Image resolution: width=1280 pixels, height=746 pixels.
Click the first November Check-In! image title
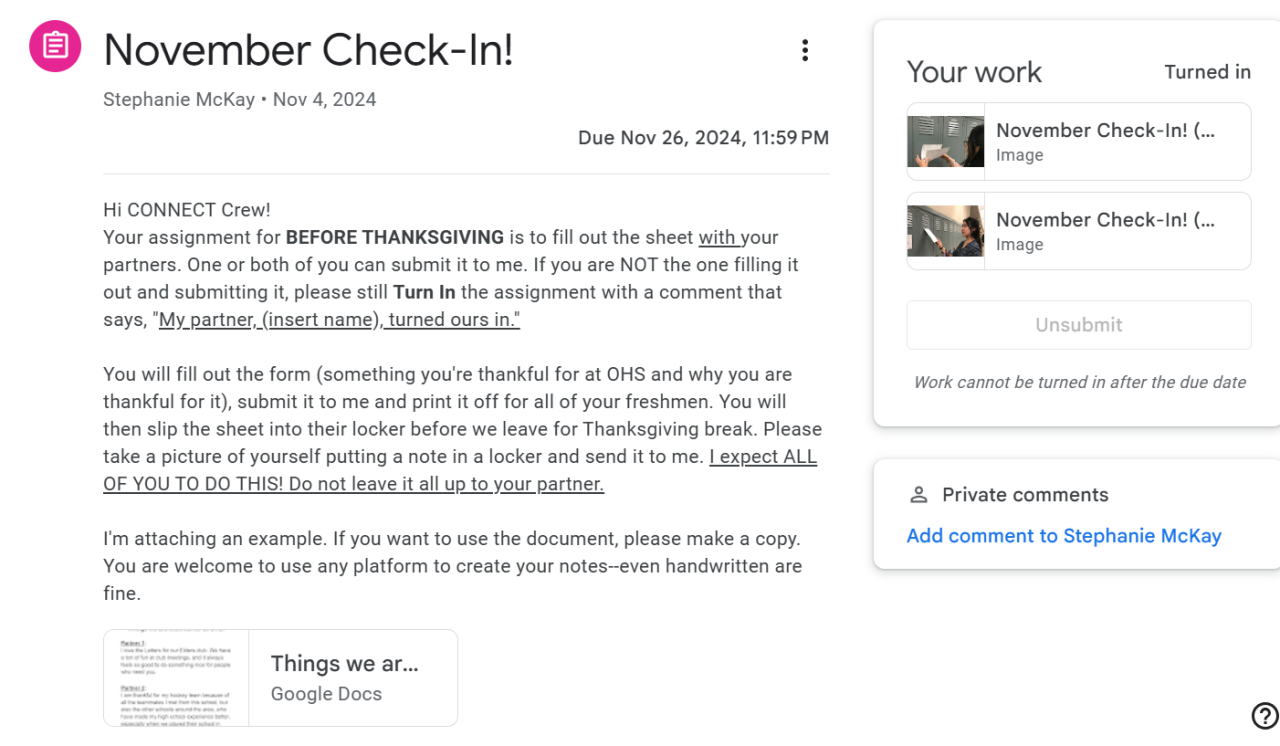(1105, 131)
